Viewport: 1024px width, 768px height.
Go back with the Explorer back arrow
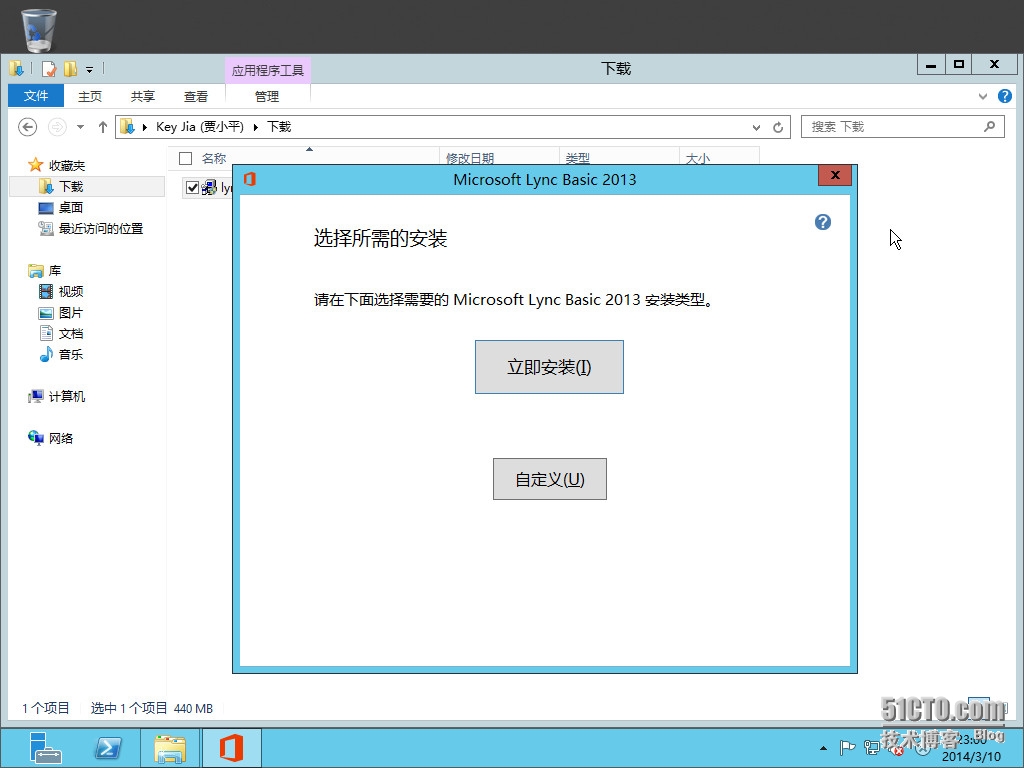pos(27,127)
